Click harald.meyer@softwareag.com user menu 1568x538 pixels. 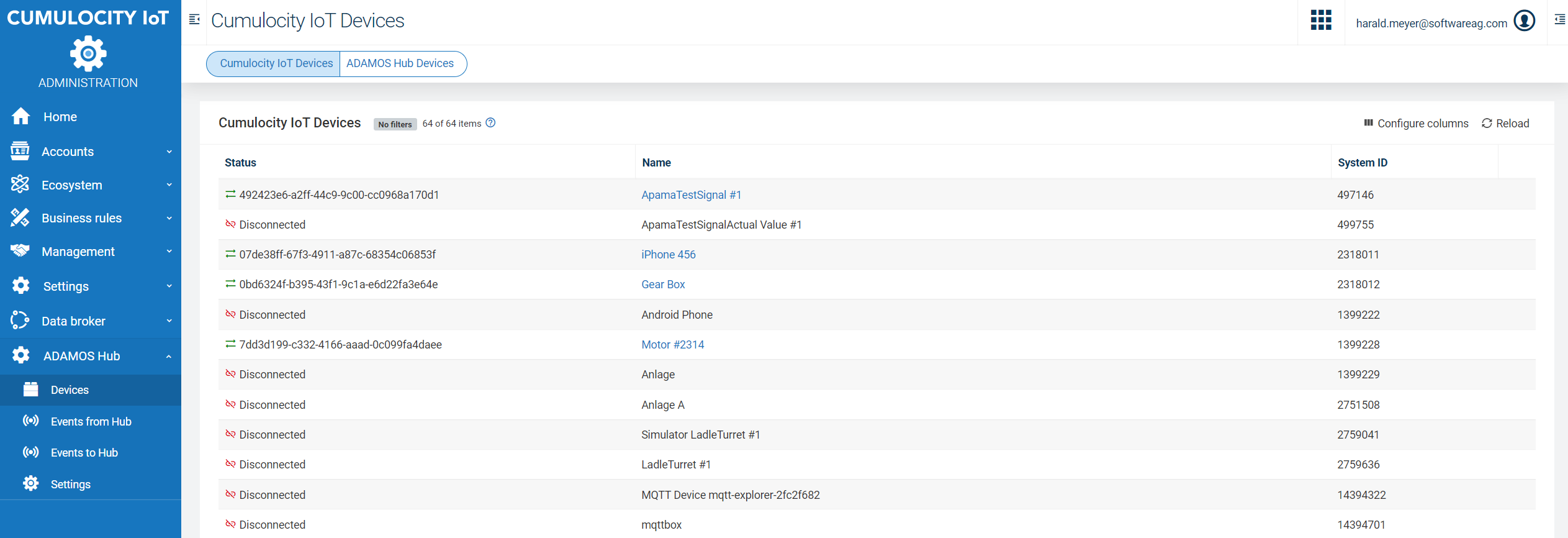coord(1431,23)
